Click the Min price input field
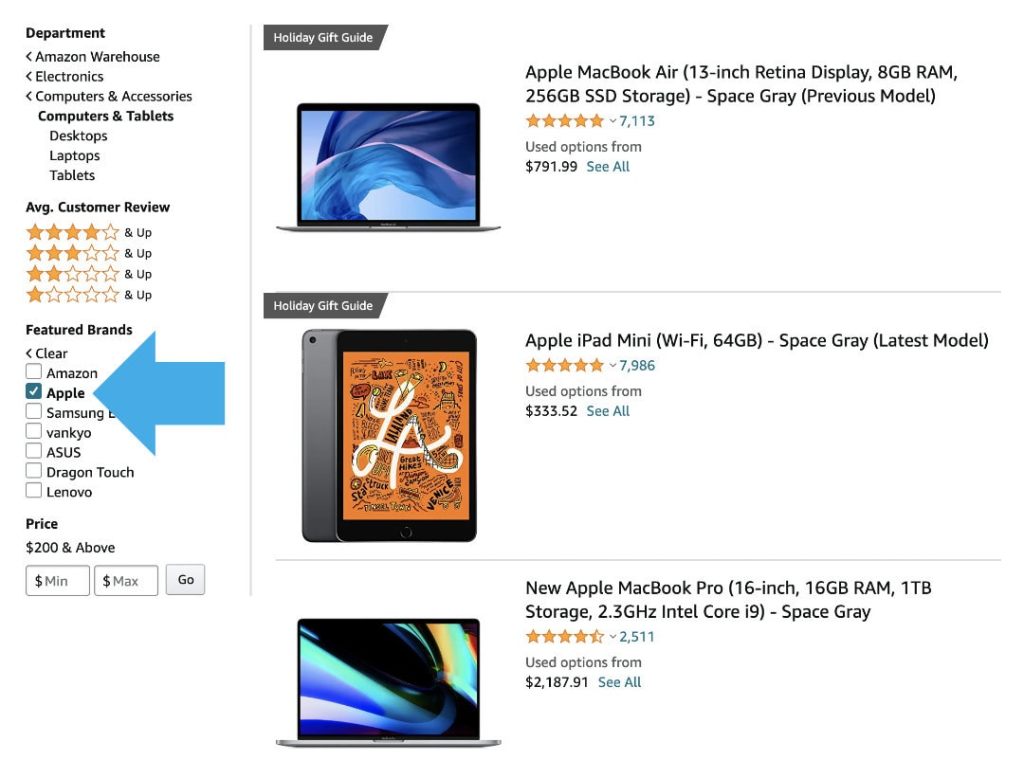The width and height of the screenshot is (1024, 778). tap(56, 579)
